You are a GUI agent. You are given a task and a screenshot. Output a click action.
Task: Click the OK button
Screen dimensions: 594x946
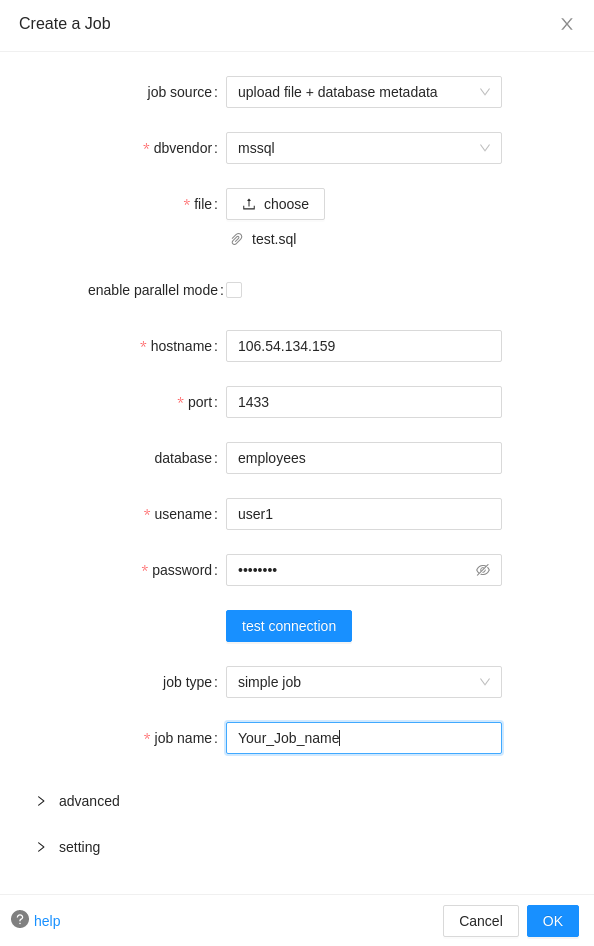tap(553, 921)
